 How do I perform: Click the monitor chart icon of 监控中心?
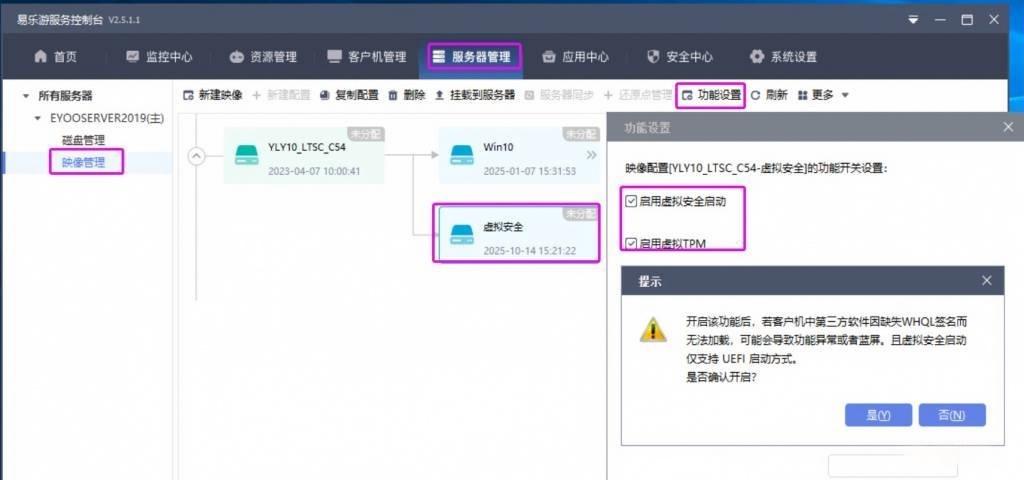tap(133, 57)
